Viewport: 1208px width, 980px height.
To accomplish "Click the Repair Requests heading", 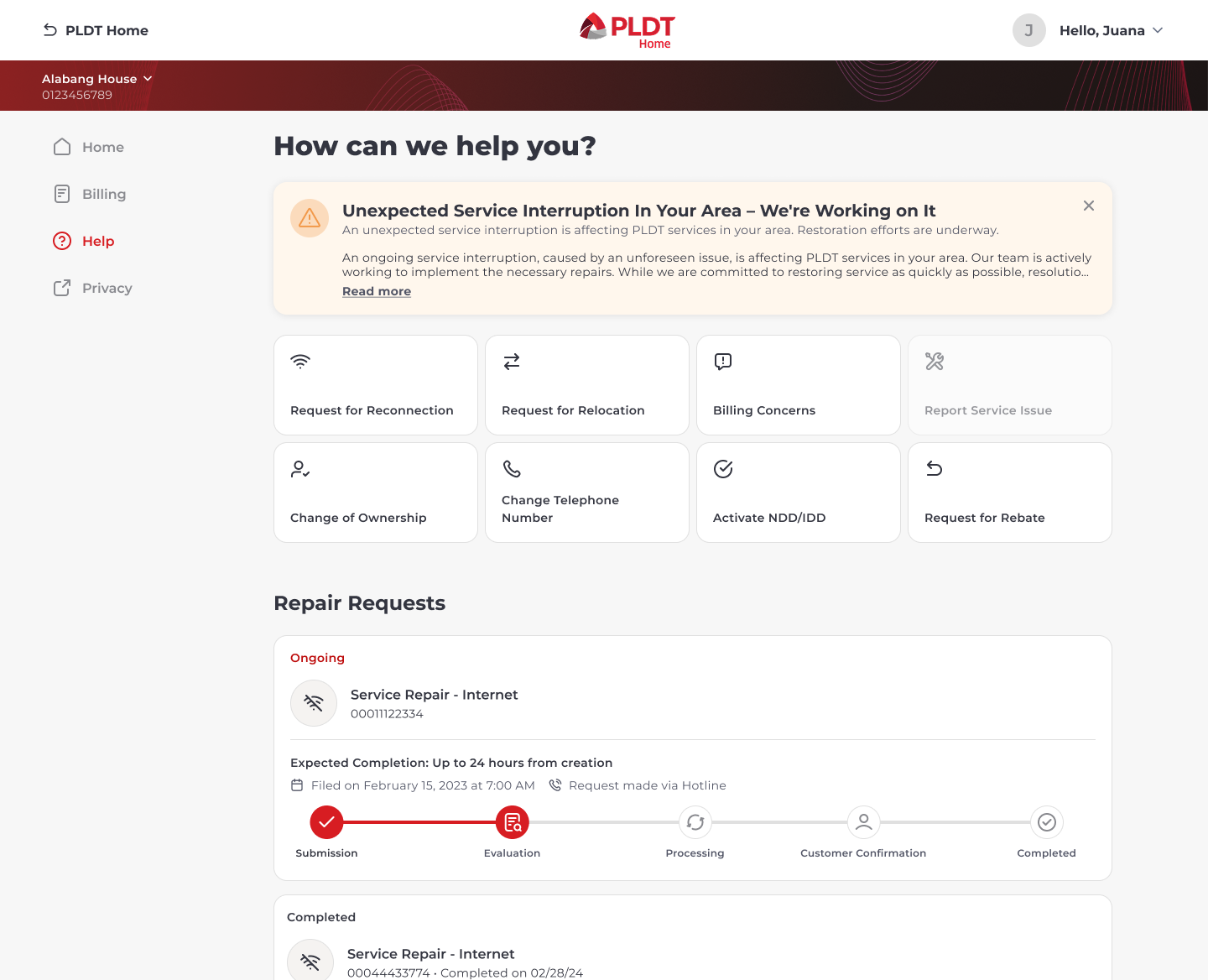I will 359,603.
